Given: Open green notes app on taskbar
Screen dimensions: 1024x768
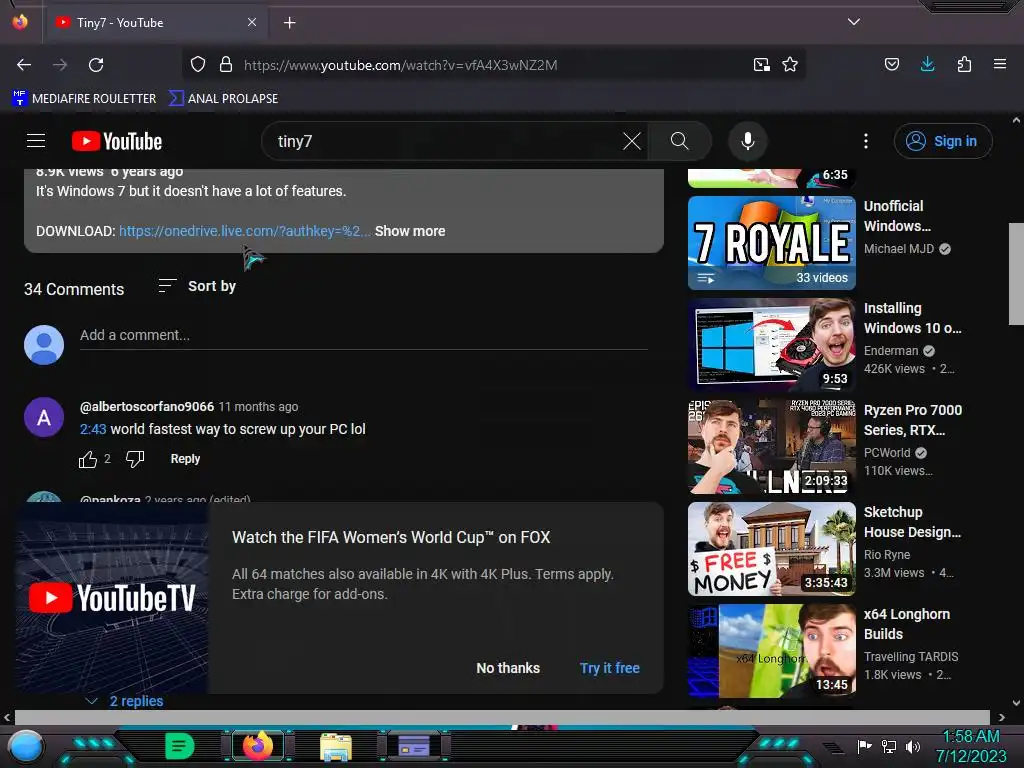Looking at the screenshot, I should coord(179,746).
